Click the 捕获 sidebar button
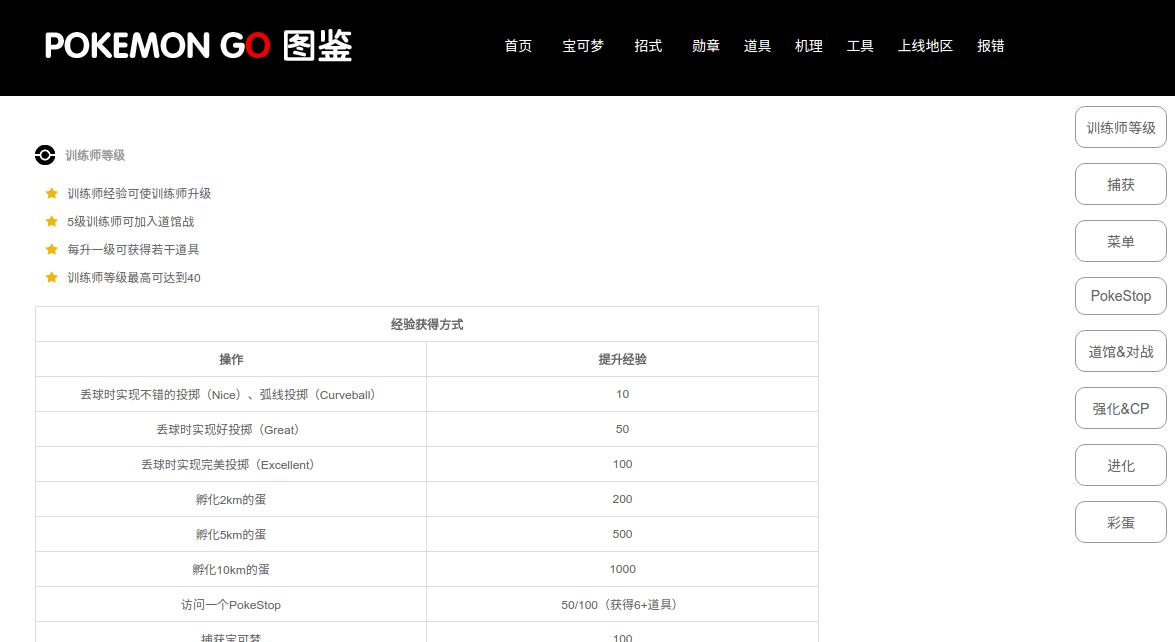The width and height of the screenshot is (1175, 642). 1120,184
